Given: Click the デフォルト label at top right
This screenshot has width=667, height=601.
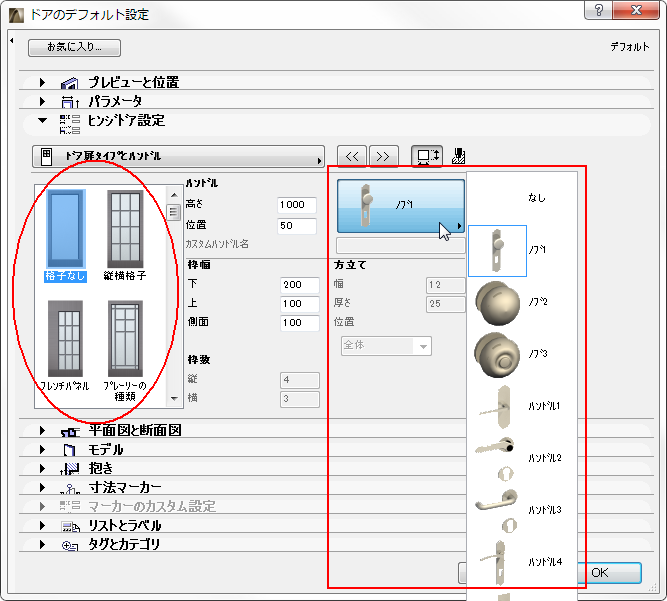Looking at the screenshot, I should pyautogui.click(x=630, y=47).
